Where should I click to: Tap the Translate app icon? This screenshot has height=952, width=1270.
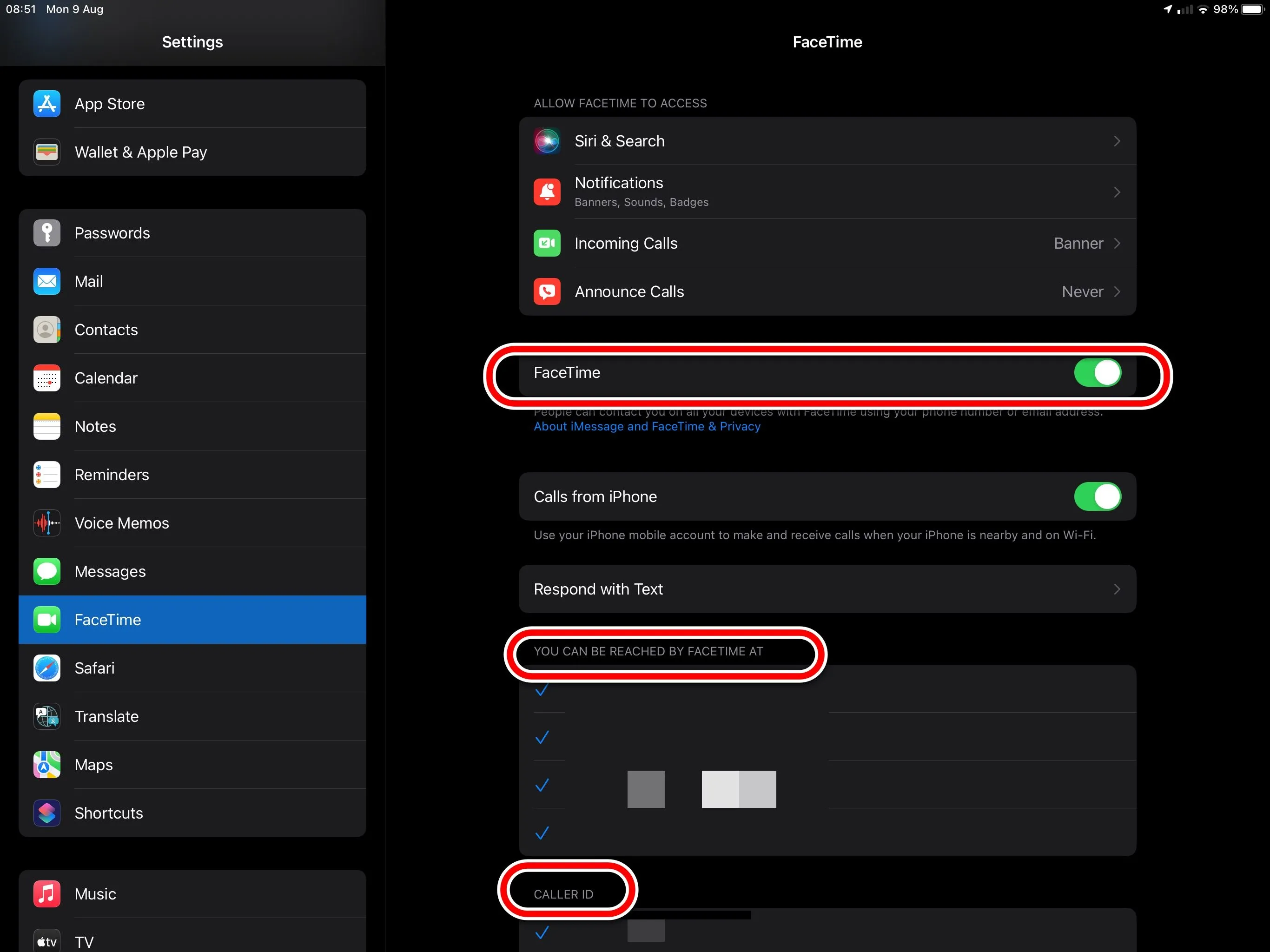point(46,717)
